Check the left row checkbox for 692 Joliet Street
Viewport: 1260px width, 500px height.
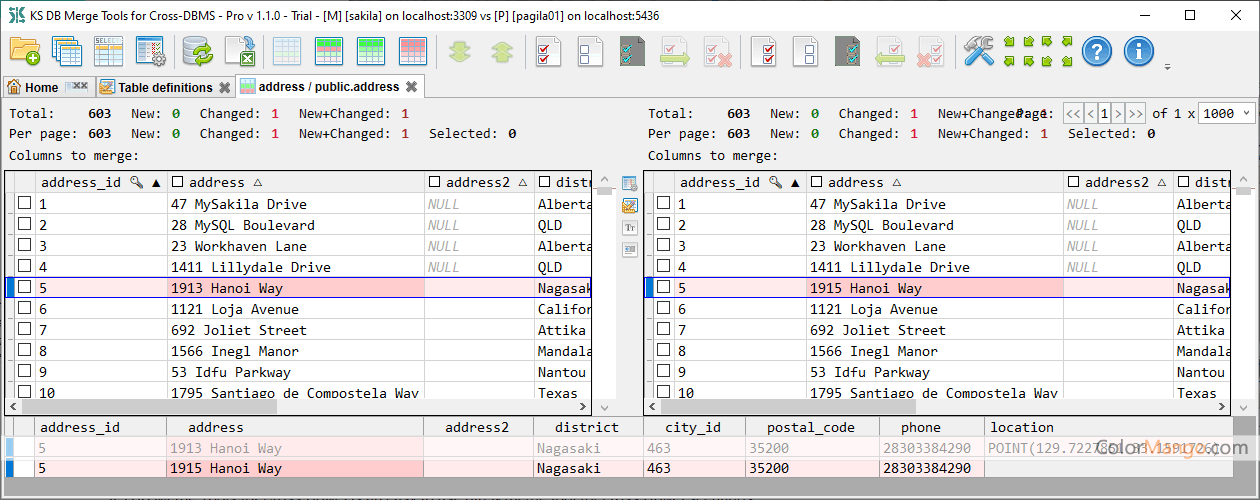[24, 329]
